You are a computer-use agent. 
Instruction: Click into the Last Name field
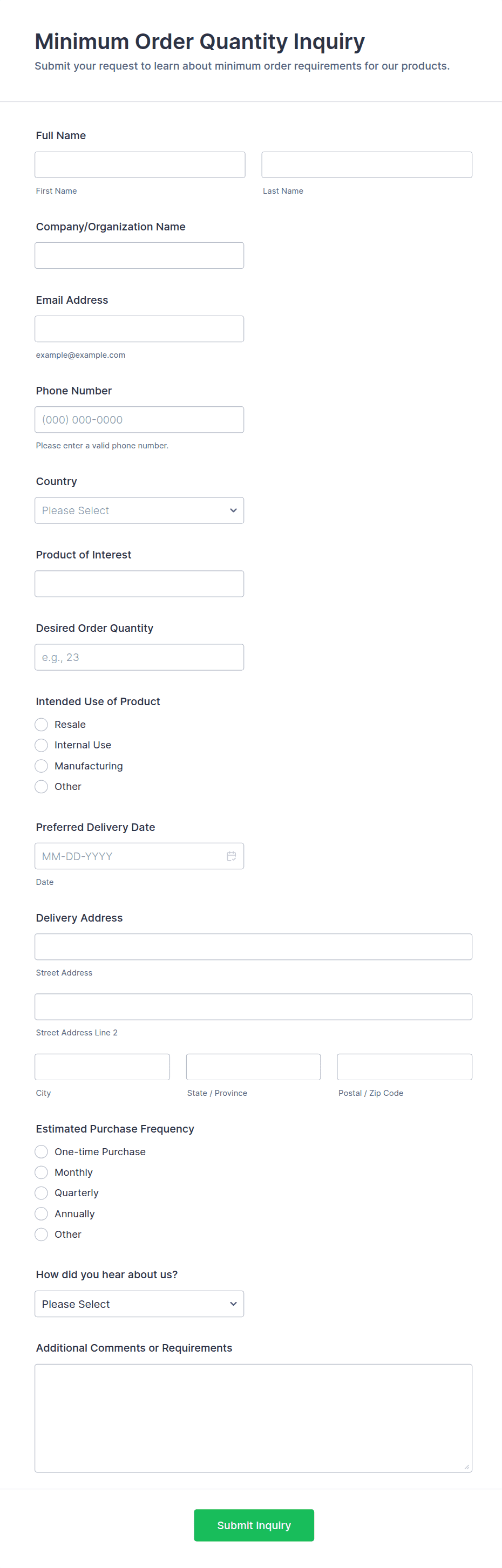click(366, 165)
